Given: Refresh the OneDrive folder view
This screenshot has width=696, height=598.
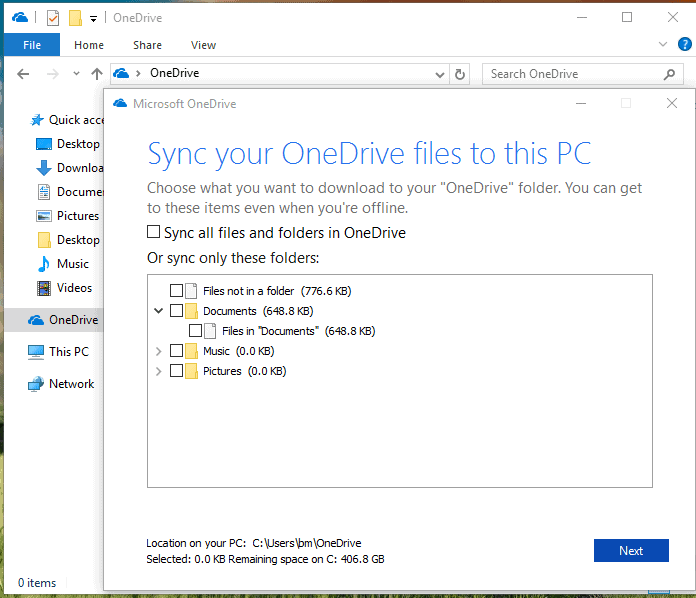Looking at the screenshot, I should [x=460, y=74].
